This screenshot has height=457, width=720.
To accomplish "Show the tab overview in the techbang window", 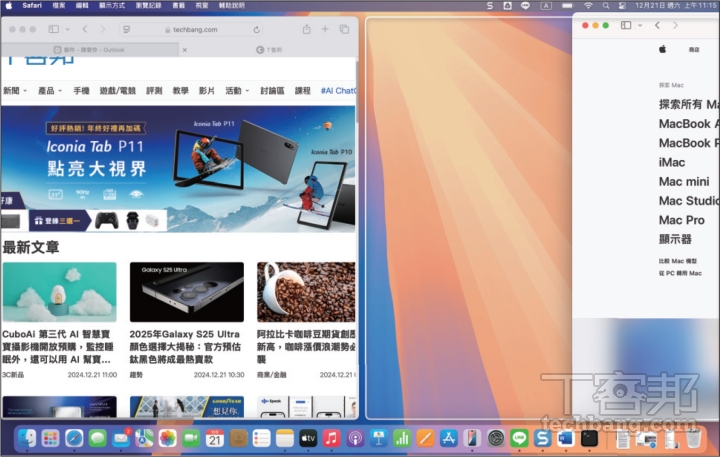I will coord(344,29).
